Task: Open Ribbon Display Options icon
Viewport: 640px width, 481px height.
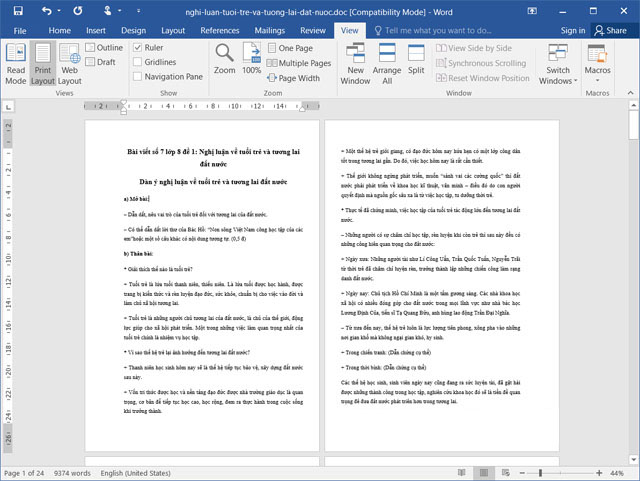Action: click(532, 11)
